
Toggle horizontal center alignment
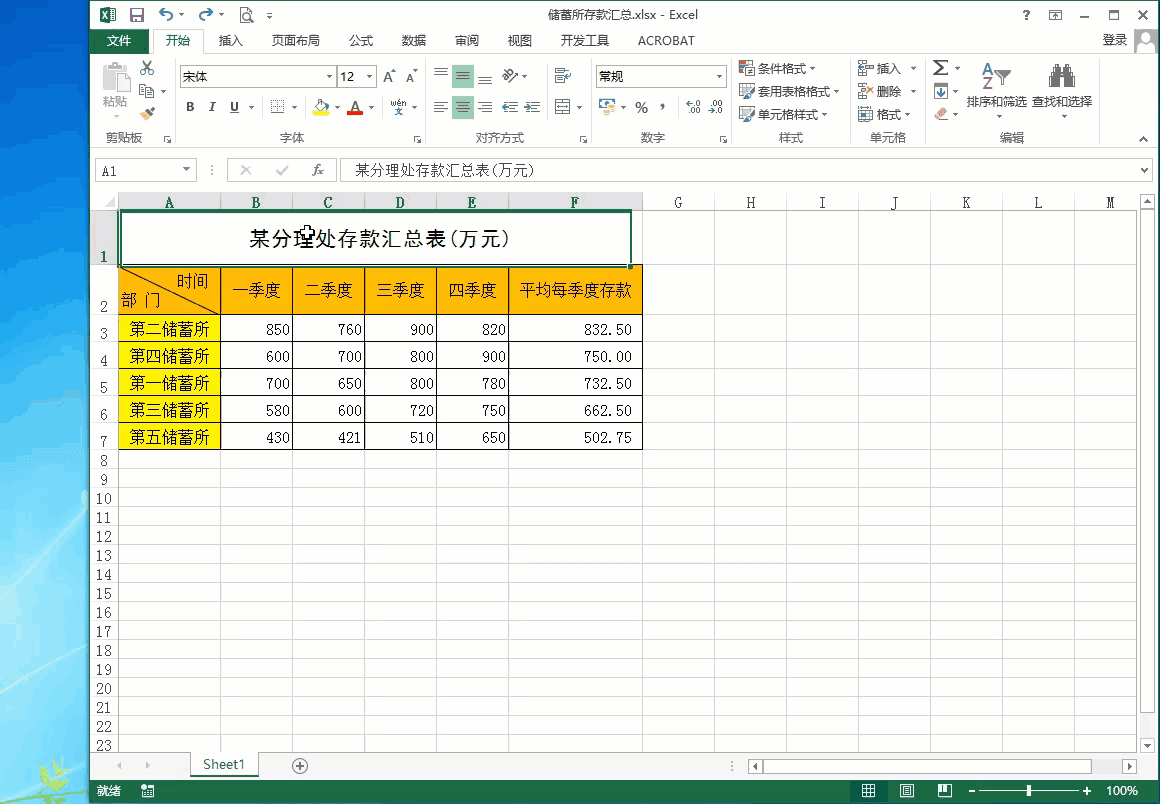(x=462, y=107)
